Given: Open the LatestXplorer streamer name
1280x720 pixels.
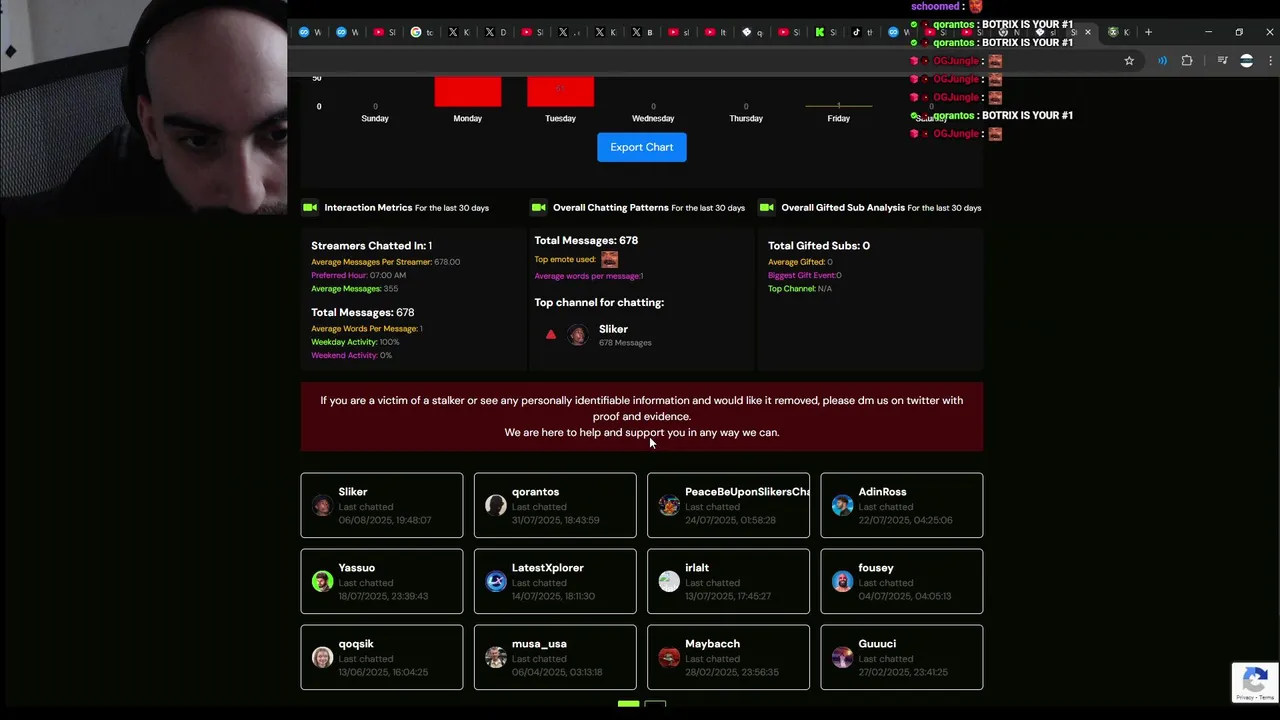Looking at the screenshot, I should click(548, 568).
